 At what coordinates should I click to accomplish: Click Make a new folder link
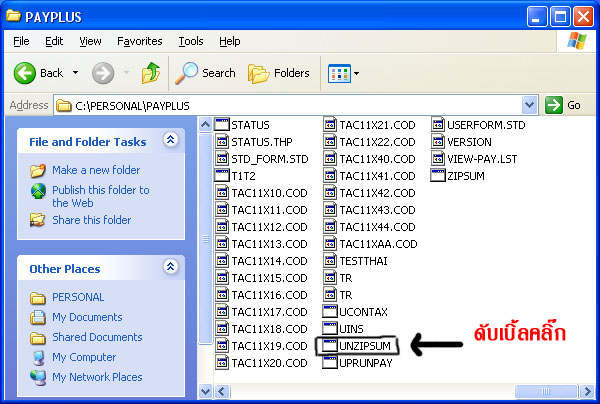coord(96,170)
